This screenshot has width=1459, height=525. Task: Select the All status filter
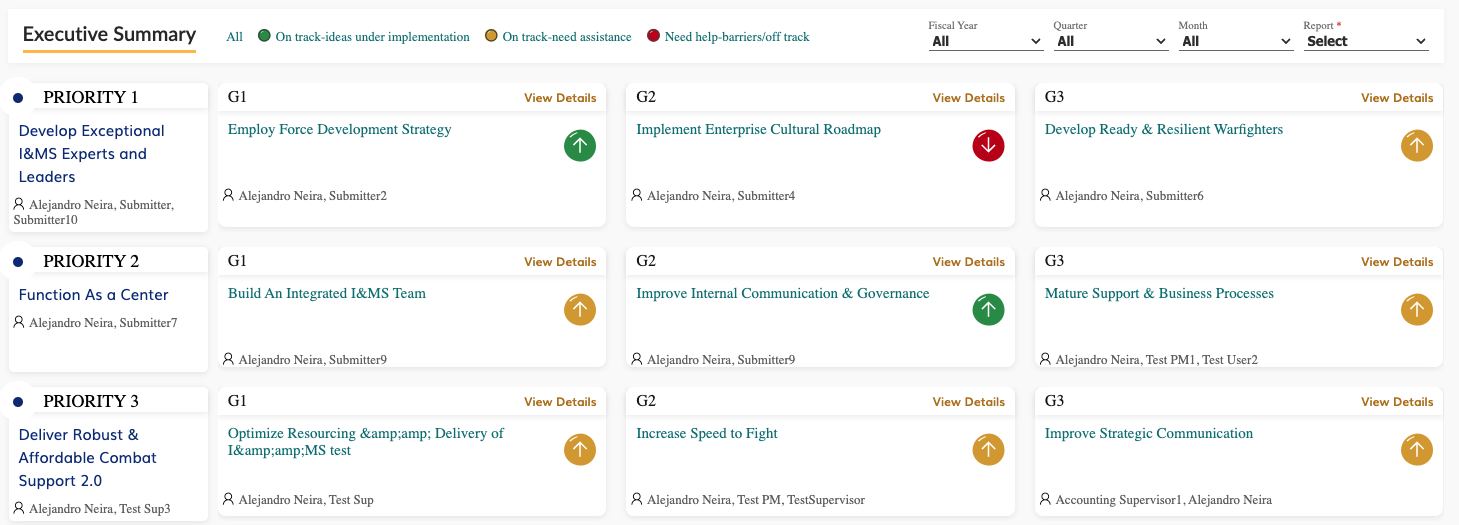[x=235, y=37]
